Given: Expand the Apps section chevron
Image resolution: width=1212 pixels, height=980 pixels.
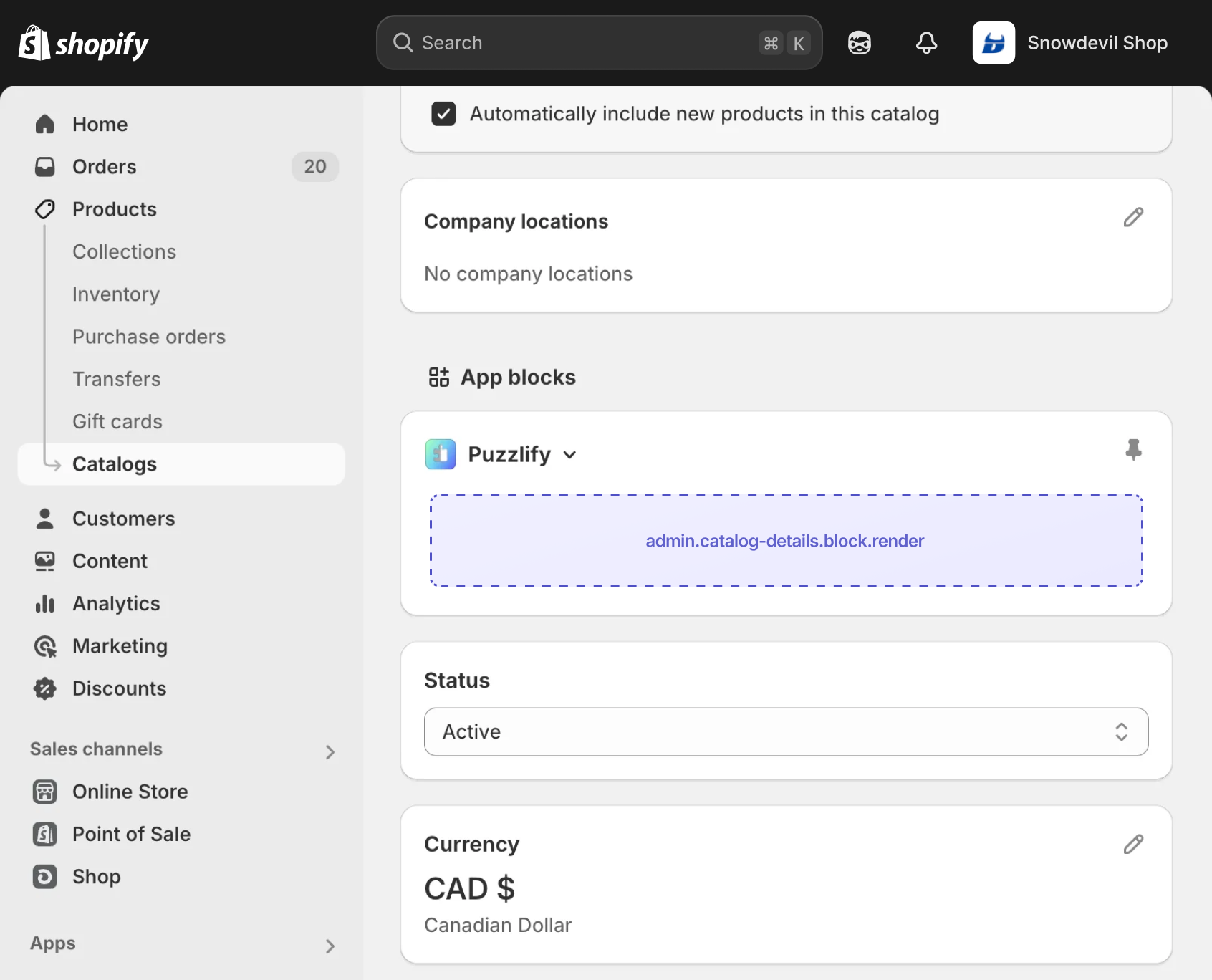Looking at the screenshot, I should (x=330, y=946).
